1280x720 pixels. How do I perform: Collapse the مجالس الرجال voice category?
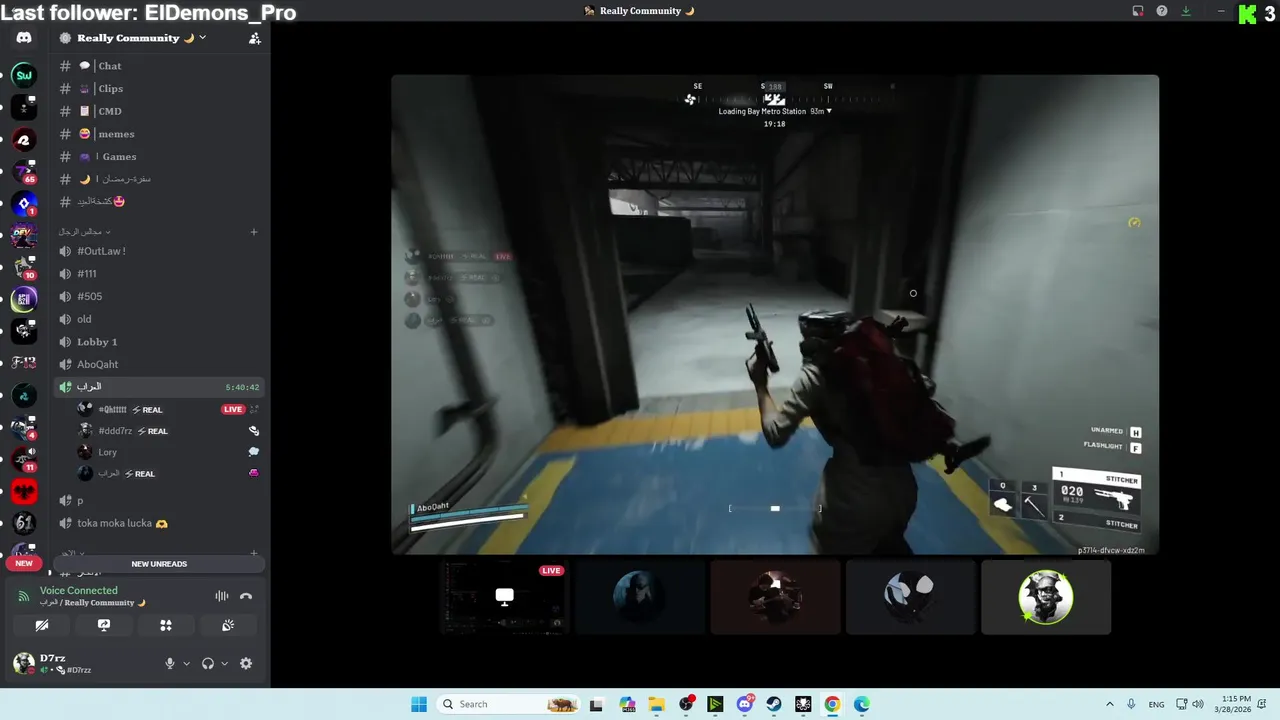point(85,232)
